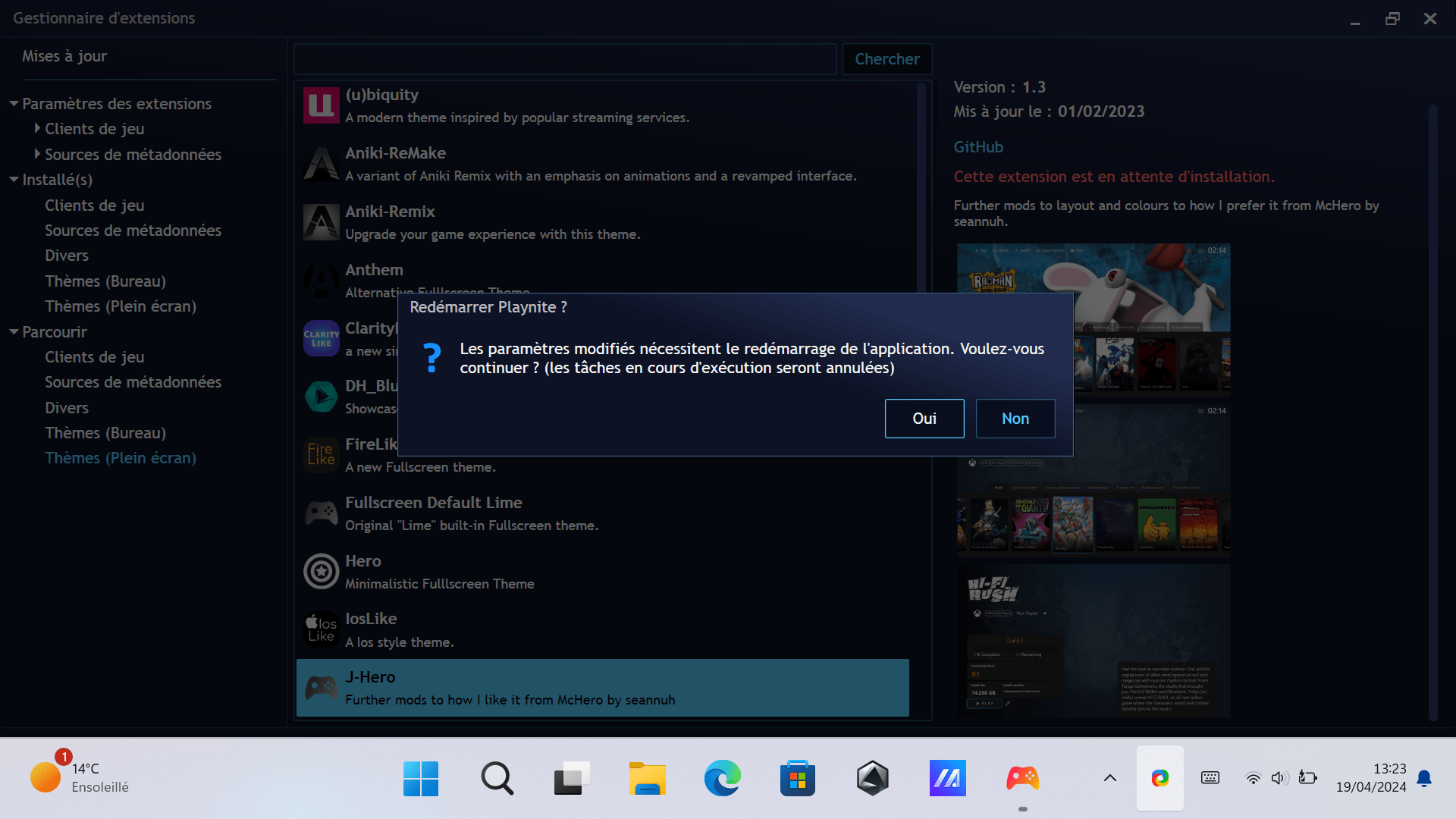Select Sources de métadonnées under Installé(s)
Viewport: 1456px width, 819px height.
tap(133, 231)
